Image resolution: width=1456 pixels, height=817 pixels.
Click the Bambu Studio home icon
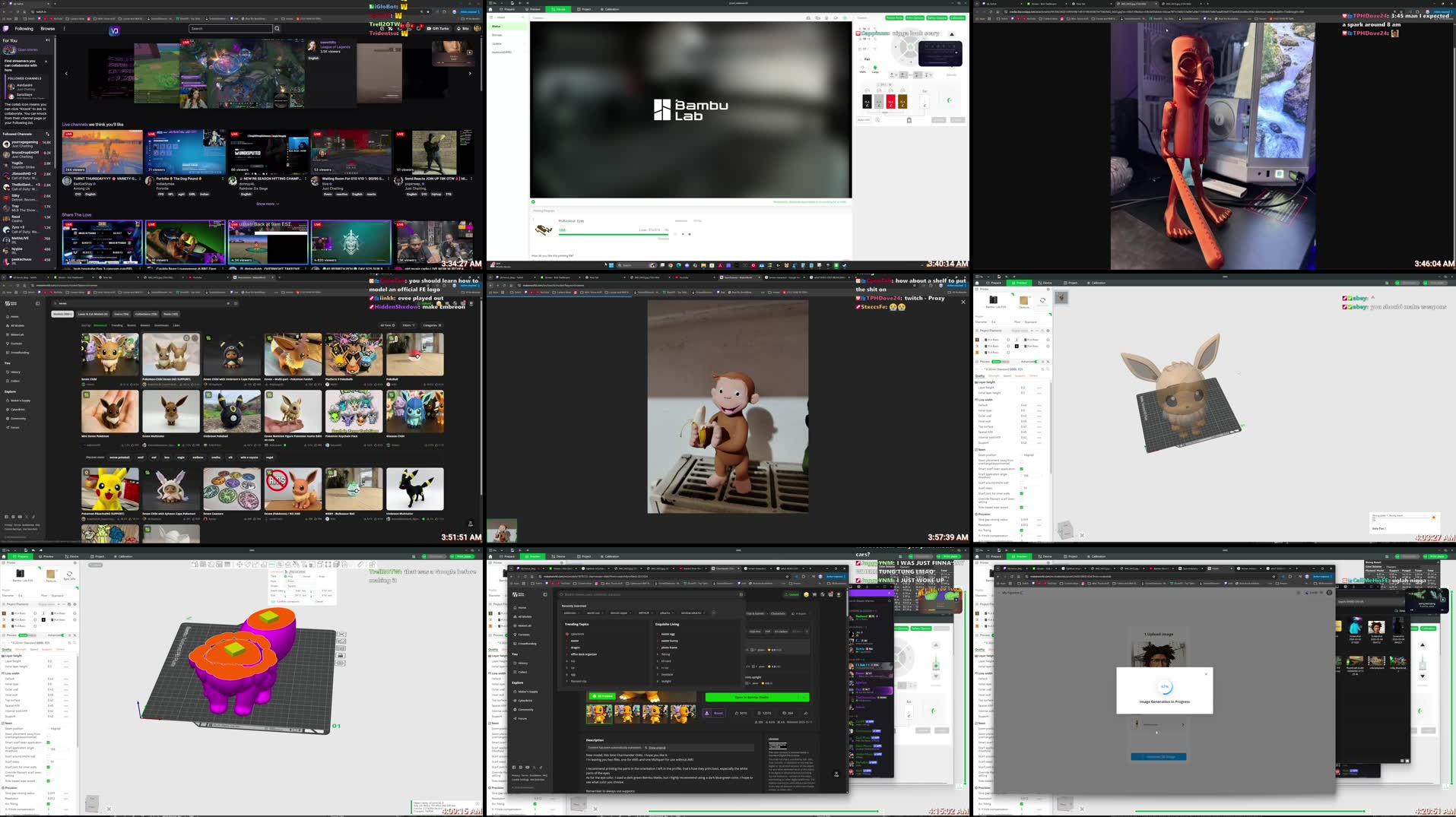pyautogui.click(x=4, y=556)
